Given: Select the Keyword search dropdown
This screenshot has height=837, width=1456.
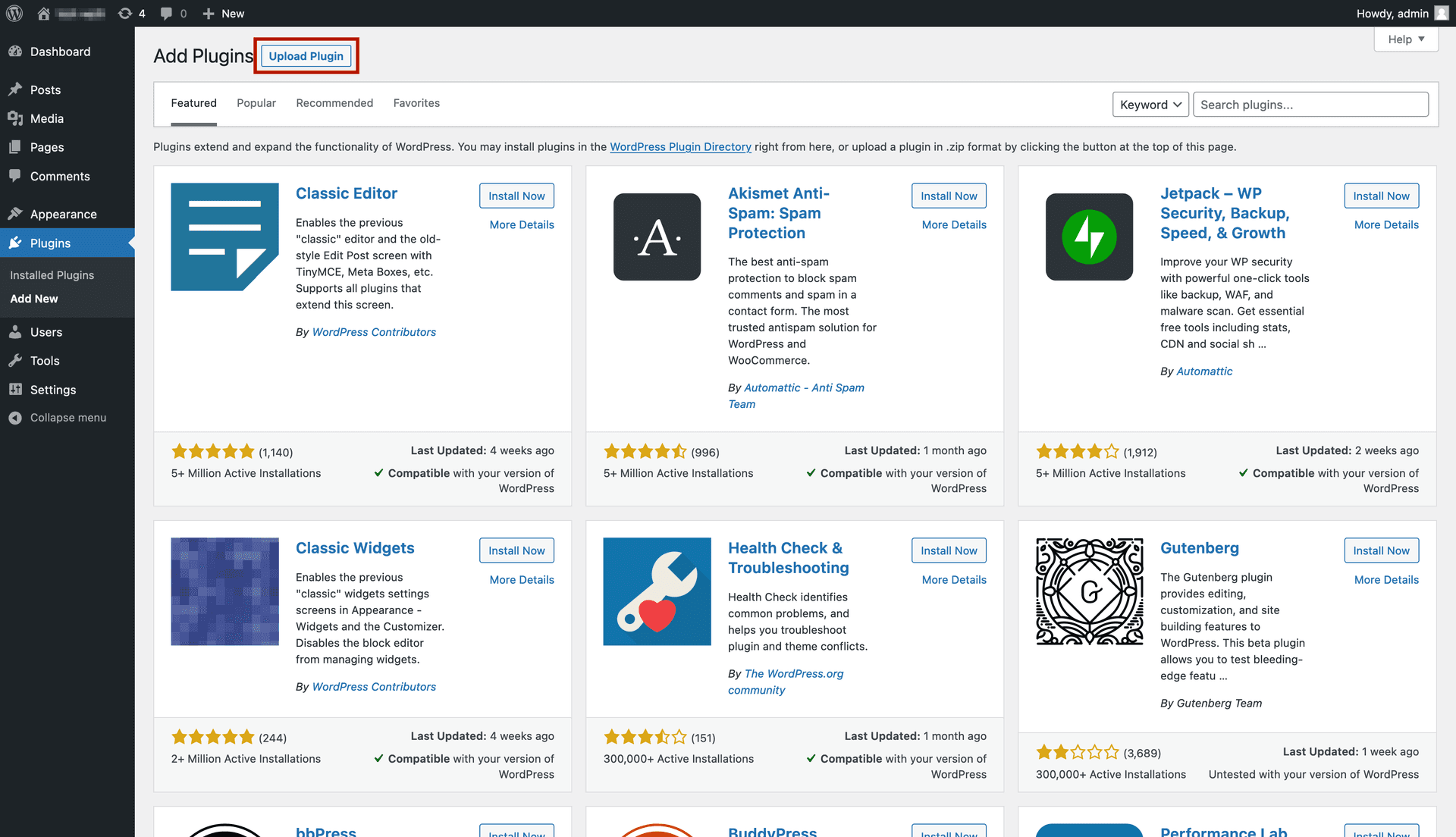Looking at the screenshot, I should (1149, 102).
